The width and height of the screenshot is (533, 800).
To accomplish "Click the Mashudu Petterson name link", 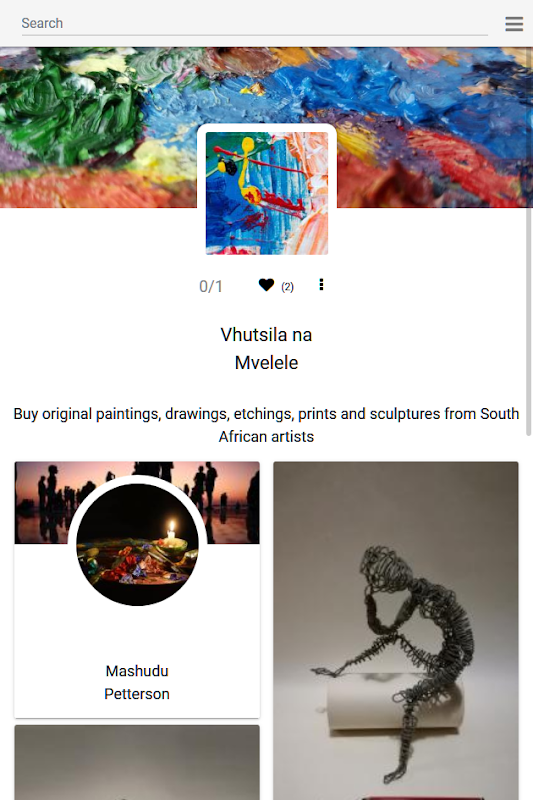I will pyautogui.click(x=137, y=682).
